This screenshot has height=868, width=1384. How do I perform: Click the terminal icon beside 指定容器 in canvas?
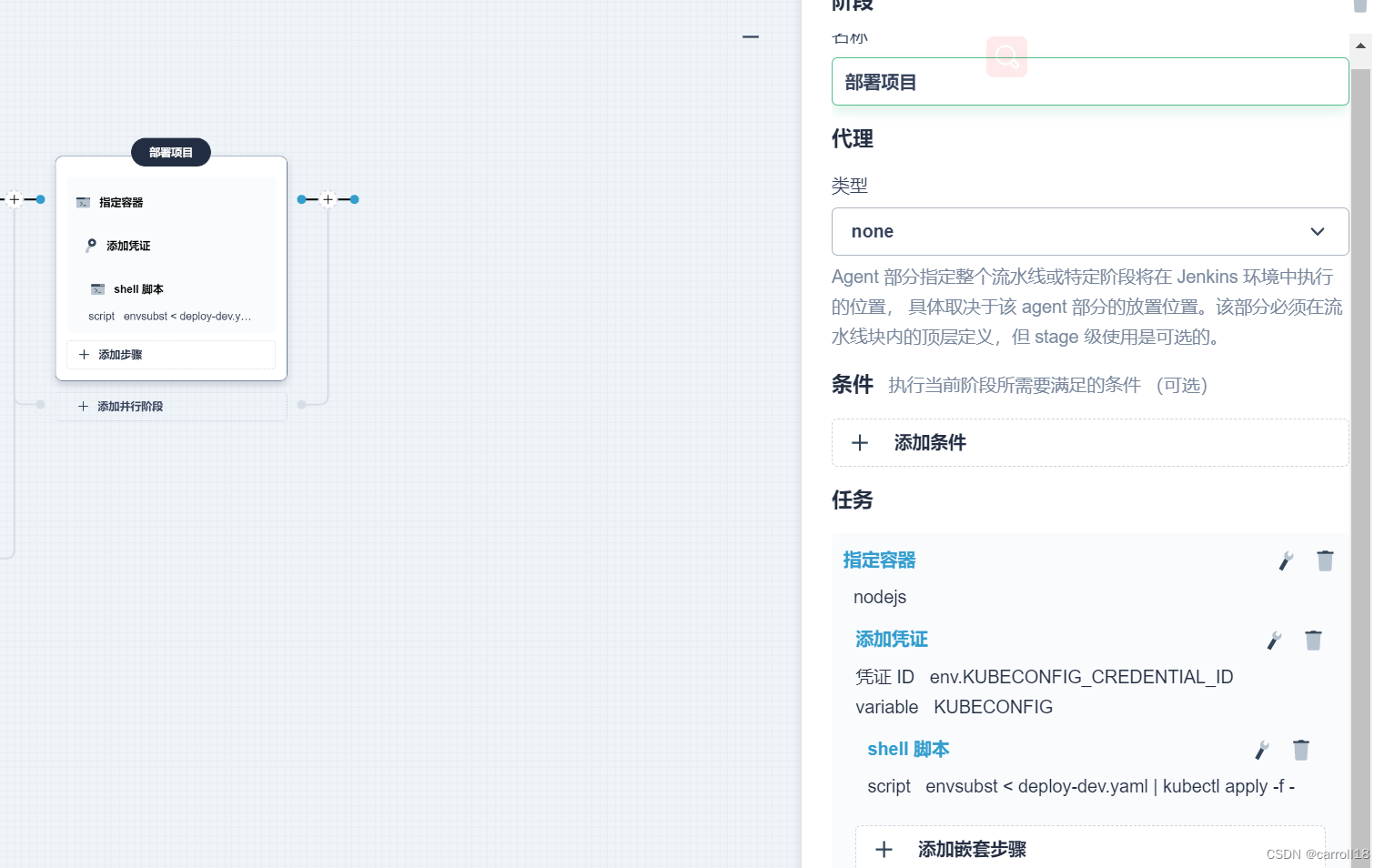[x=83, y=202]
